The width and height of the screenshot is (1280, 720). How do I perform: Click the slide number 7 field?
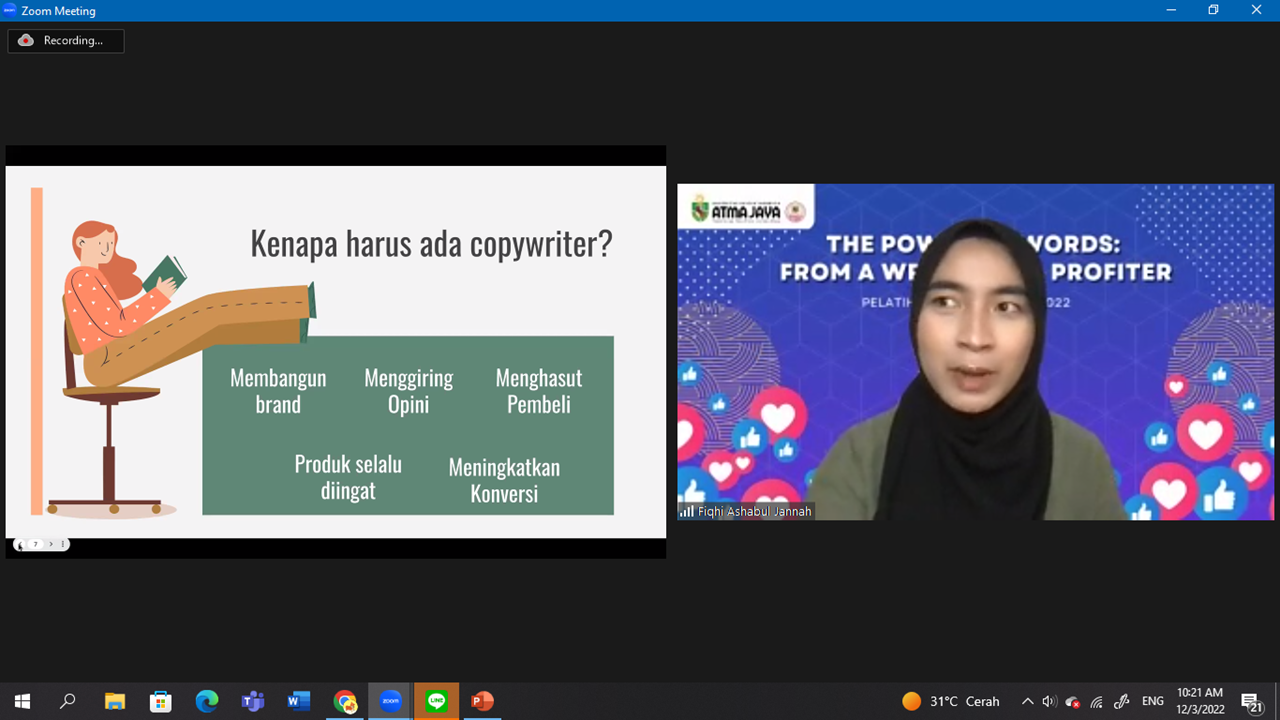(36, 544)
